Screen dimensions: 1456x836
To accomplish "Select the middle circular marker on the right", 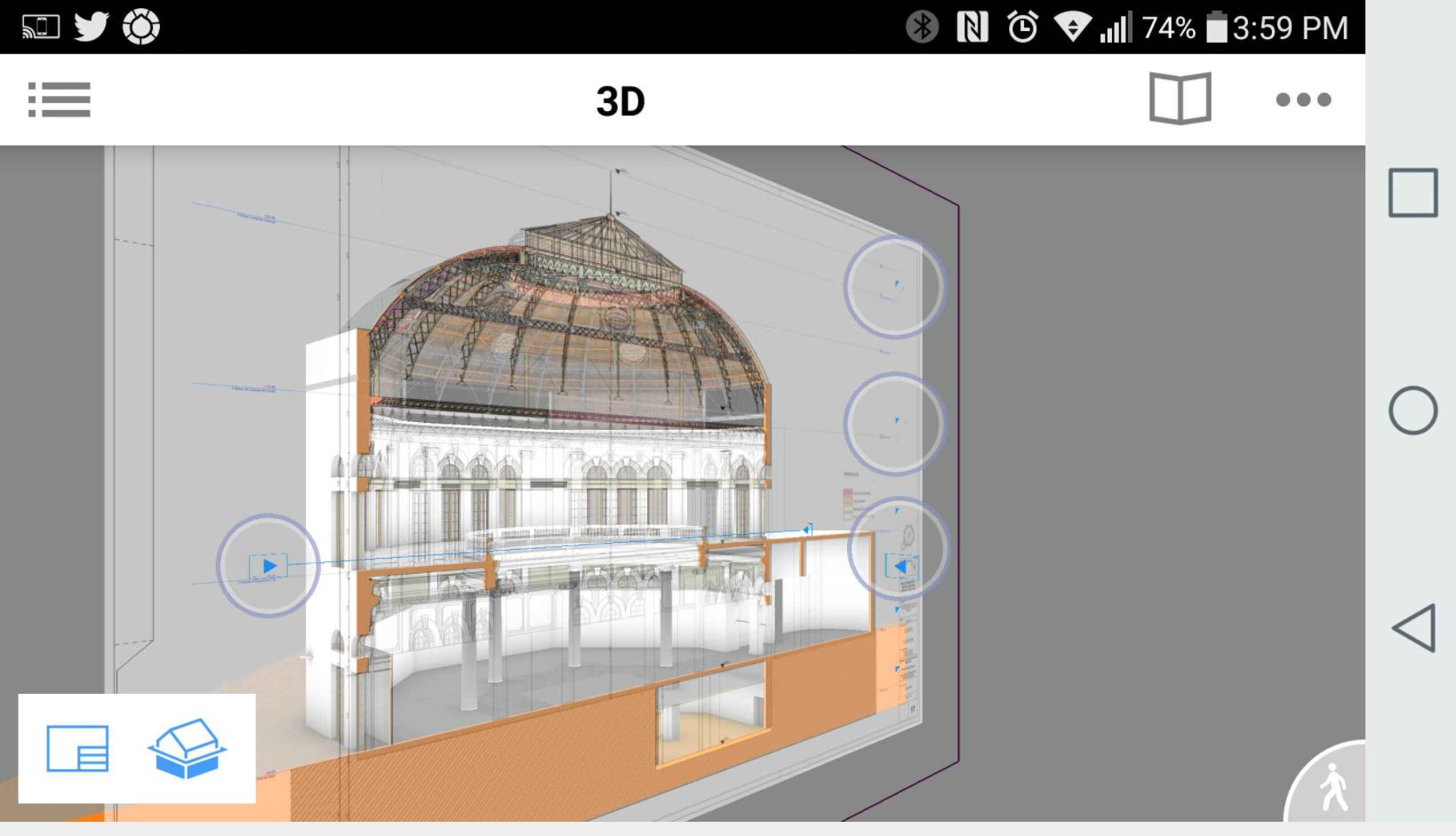I will click(x=893, y=424).
